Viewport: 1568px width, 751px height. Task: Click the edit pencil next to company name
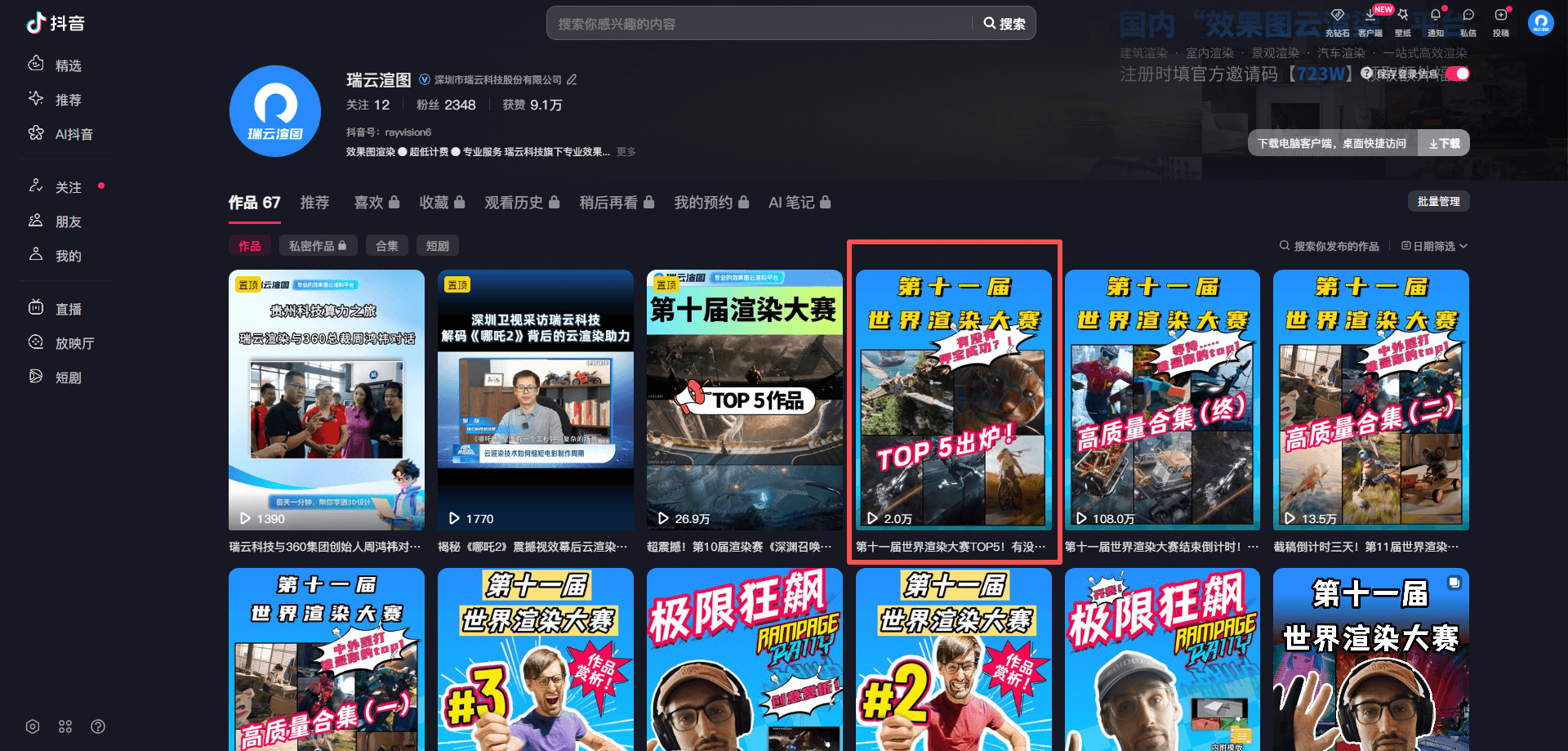click(x=572, y=79)
